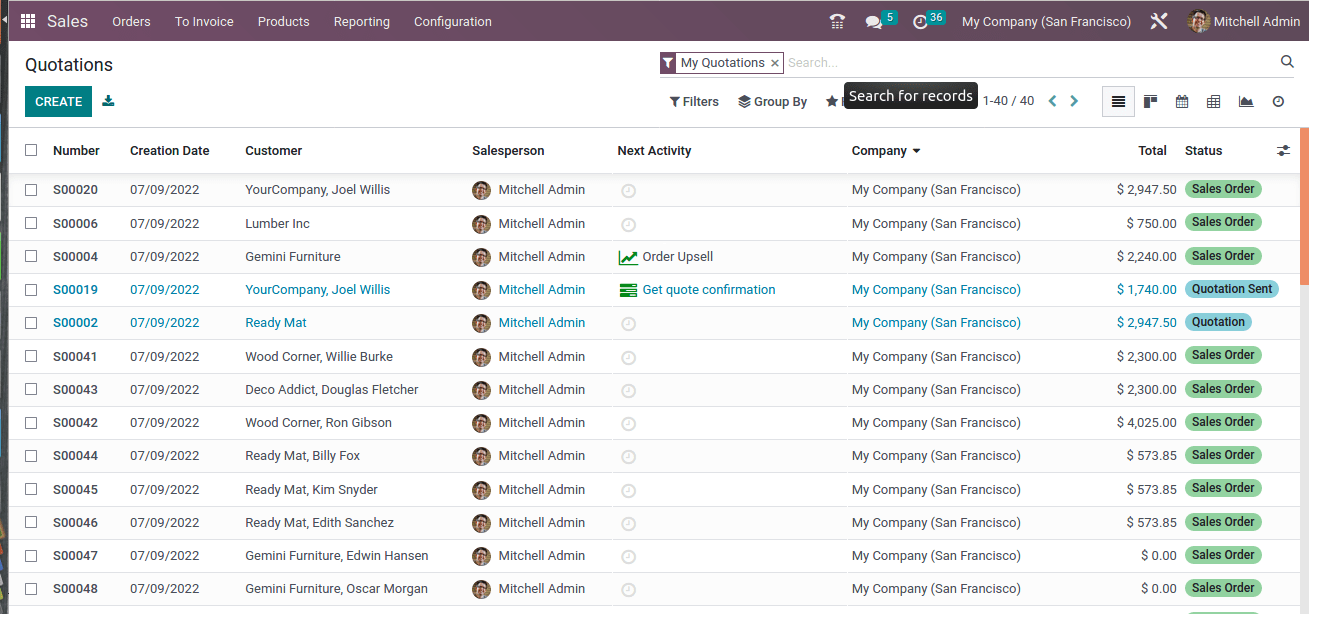
Task: Check the box for order S00041
Action: [x=31, y=356]
